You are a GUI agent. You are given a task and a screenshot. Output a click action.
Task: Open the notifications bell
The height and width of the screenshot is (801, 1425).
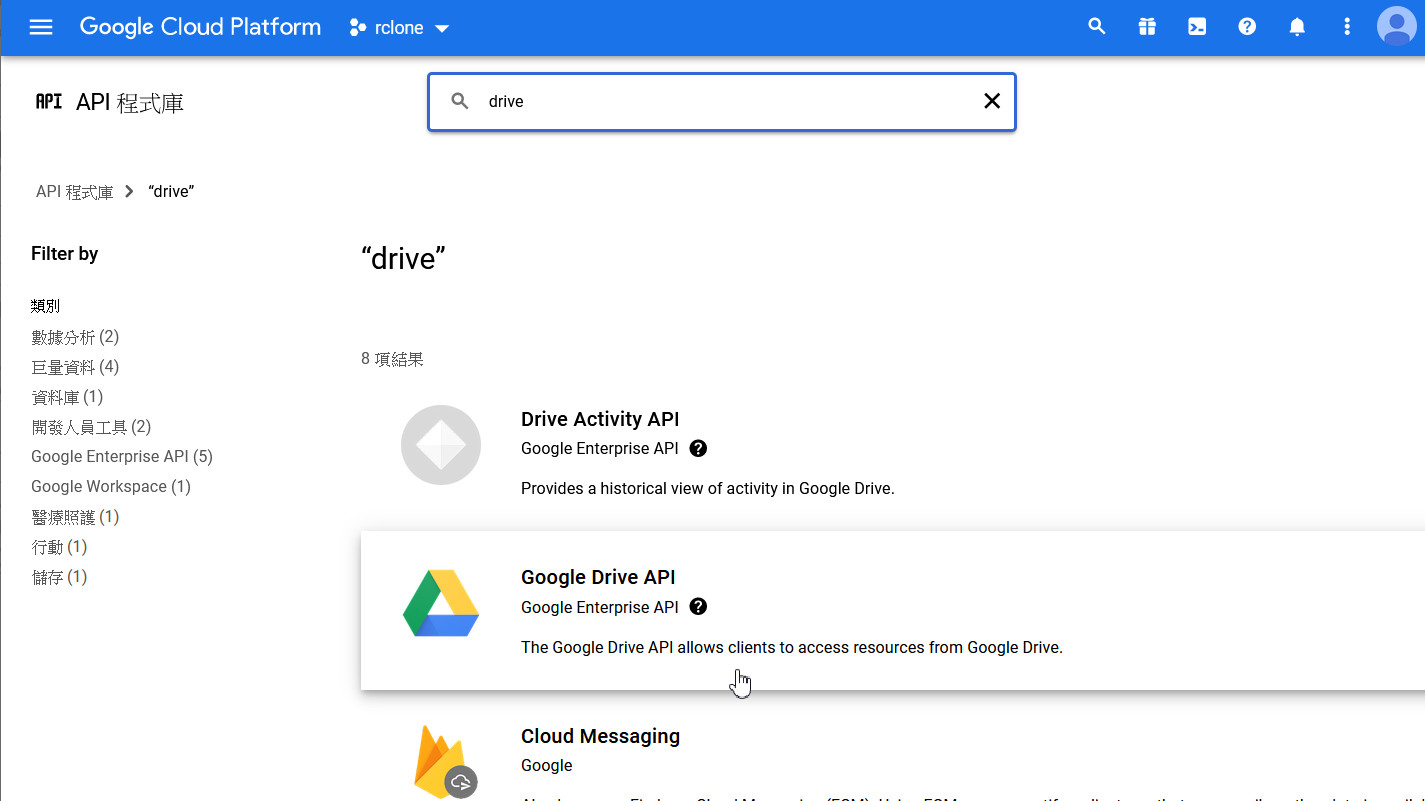1297,27
